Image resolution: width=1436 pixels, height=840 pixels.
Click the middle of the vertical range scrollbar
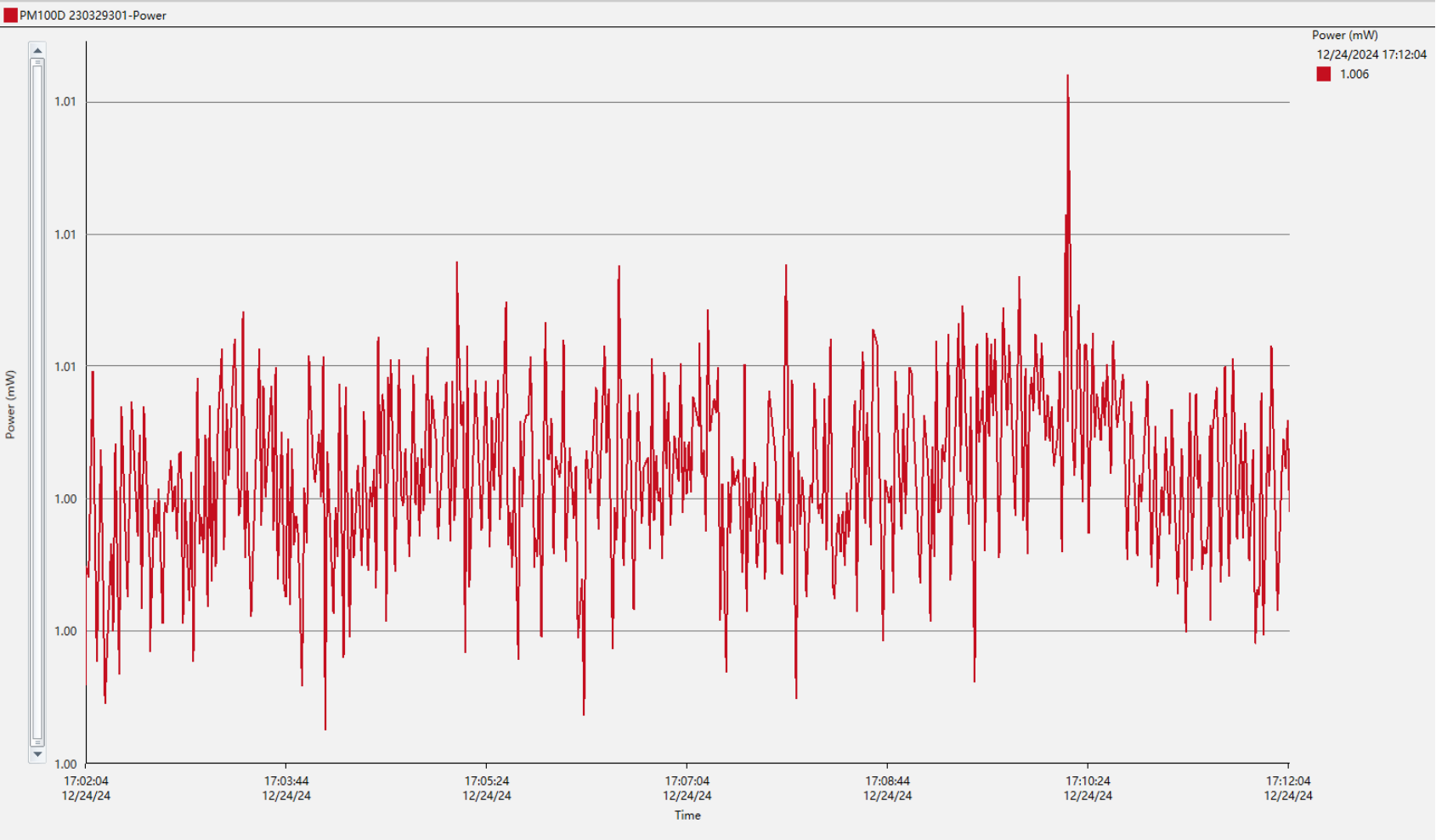click(x=37, y=403)
